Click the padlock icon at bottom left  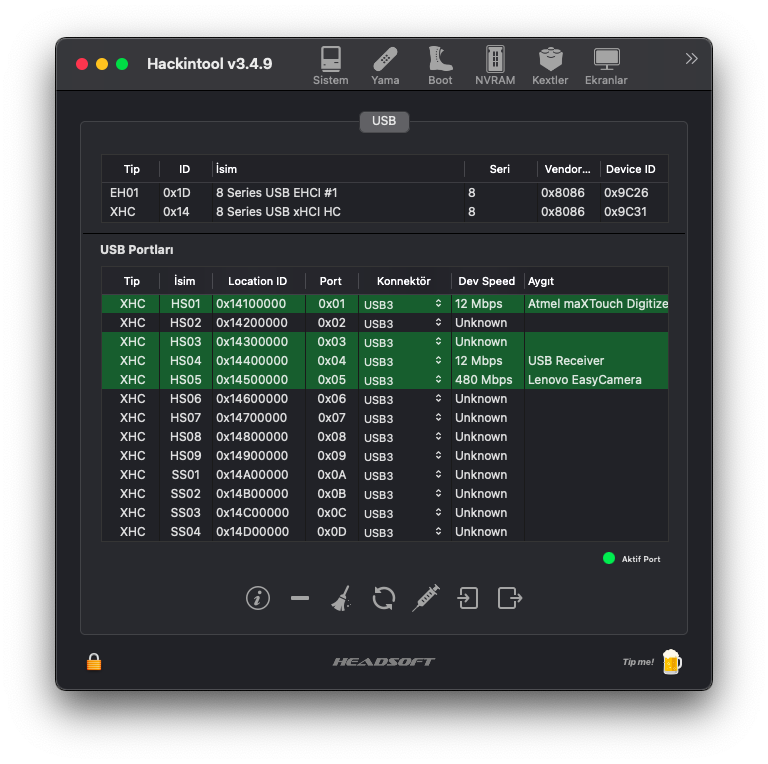point(94,661)
